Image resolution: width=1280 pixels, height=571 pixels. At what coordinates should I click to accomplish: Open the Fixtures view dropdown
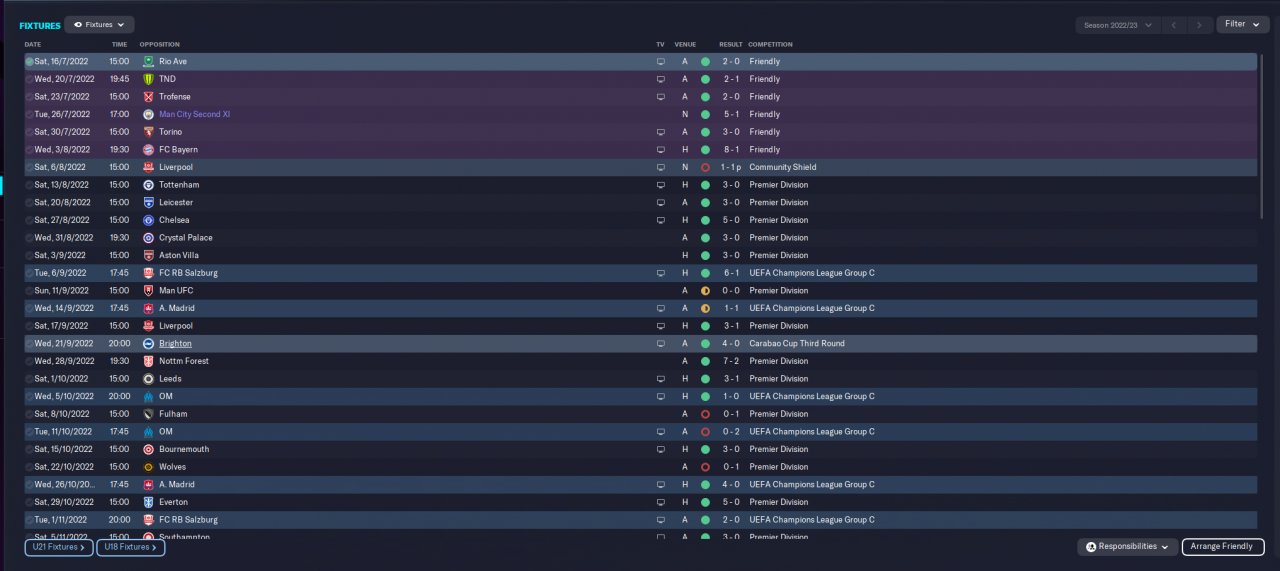[x=100, y=24]
